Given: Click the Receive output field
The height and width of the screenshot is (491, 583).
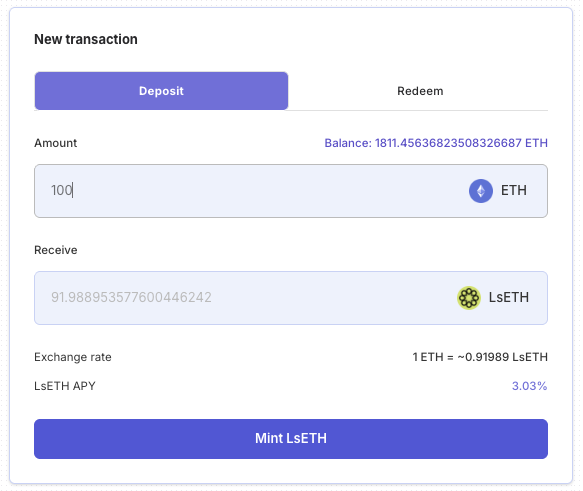Looking at the screenshot, I should pyautogui.click(x=291, y=298).
